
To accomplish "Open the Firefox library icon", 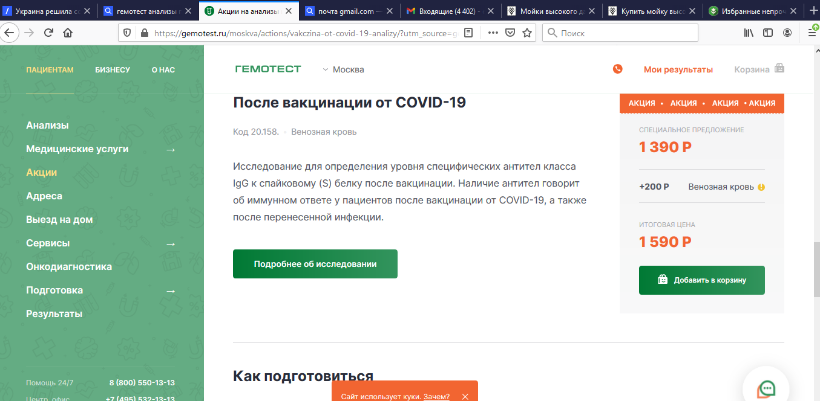I will click(747, 32).
